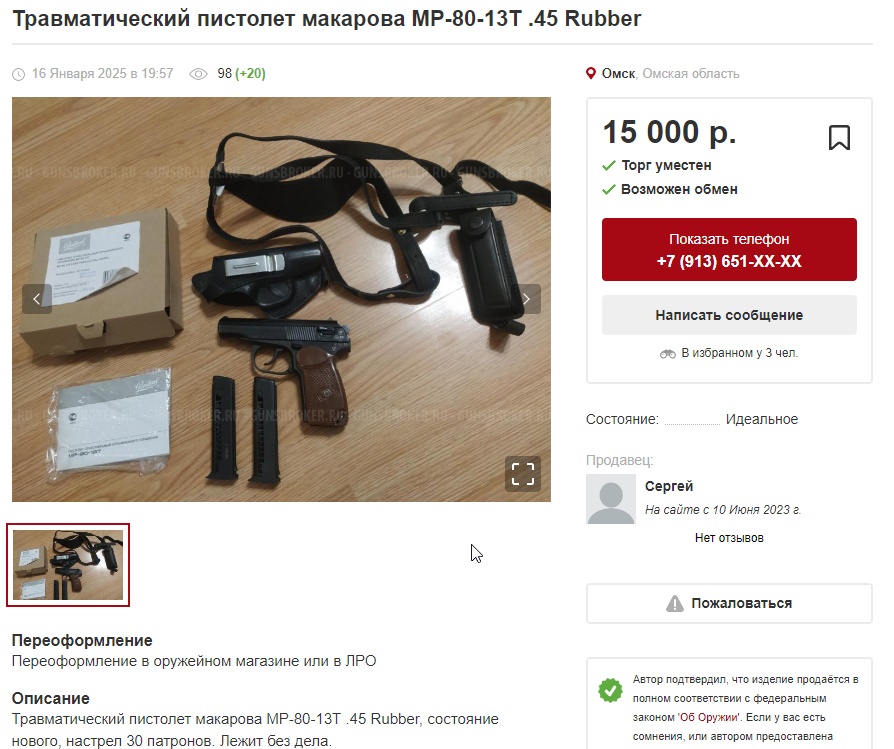Report the listing via Пожаловаться

coord(729,603)
